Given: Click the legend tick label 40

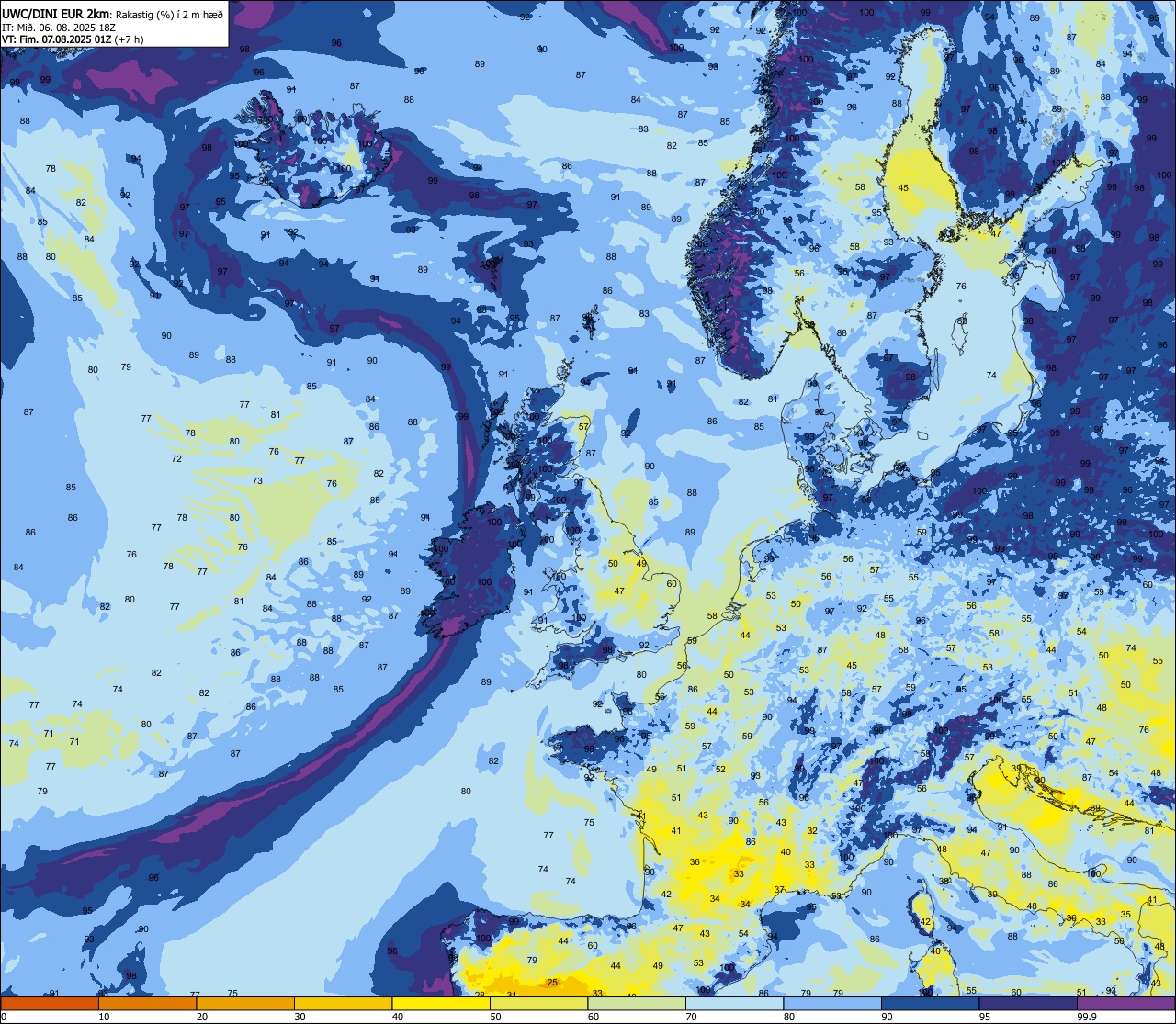Looking at the screenshot, I should coord(398,1017).
